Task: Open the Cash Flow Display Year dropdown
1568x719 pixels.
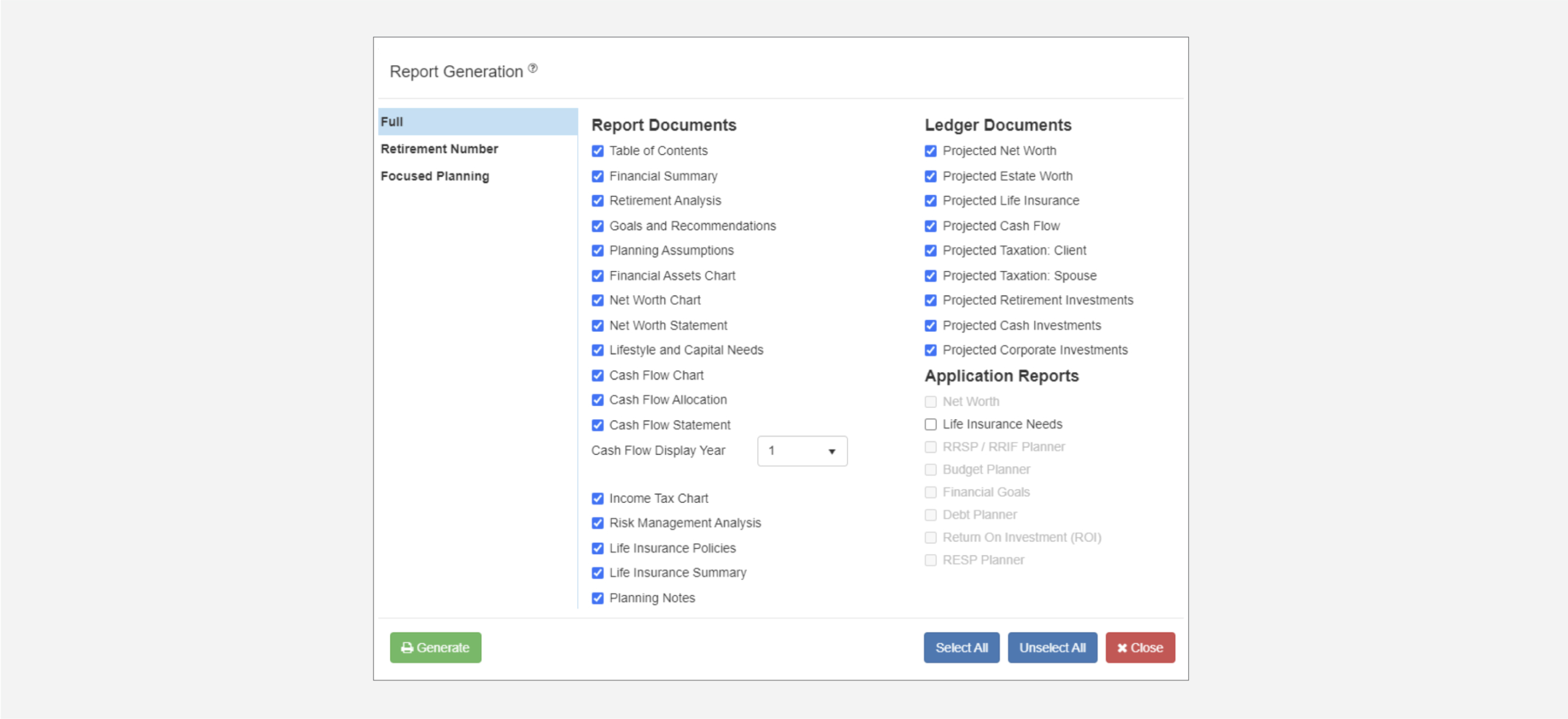Action: 802,451
